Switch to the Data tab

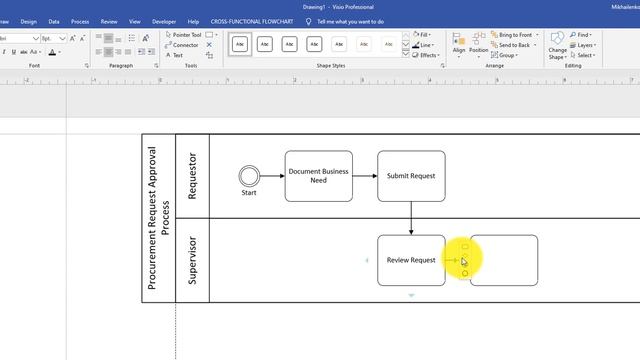click(x=54, y=22)
